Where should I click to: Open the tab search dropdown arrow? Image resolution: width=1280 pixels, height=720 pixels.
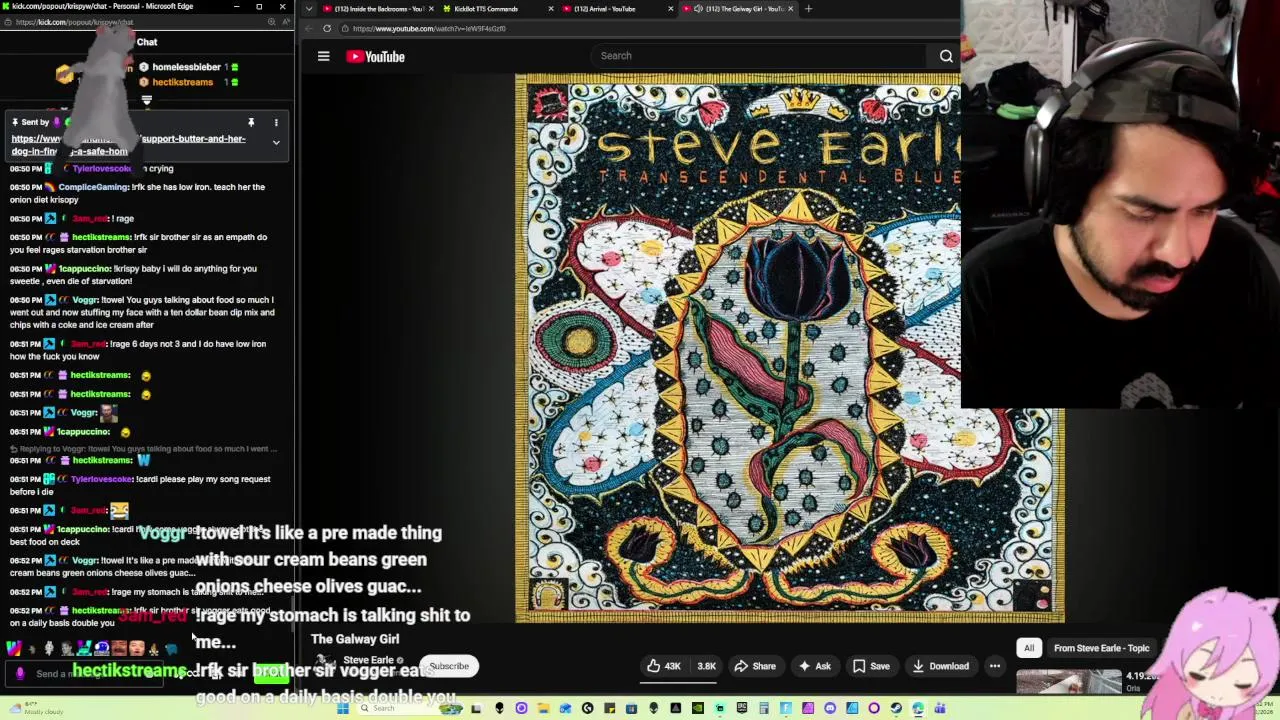(x=308, y=9)
